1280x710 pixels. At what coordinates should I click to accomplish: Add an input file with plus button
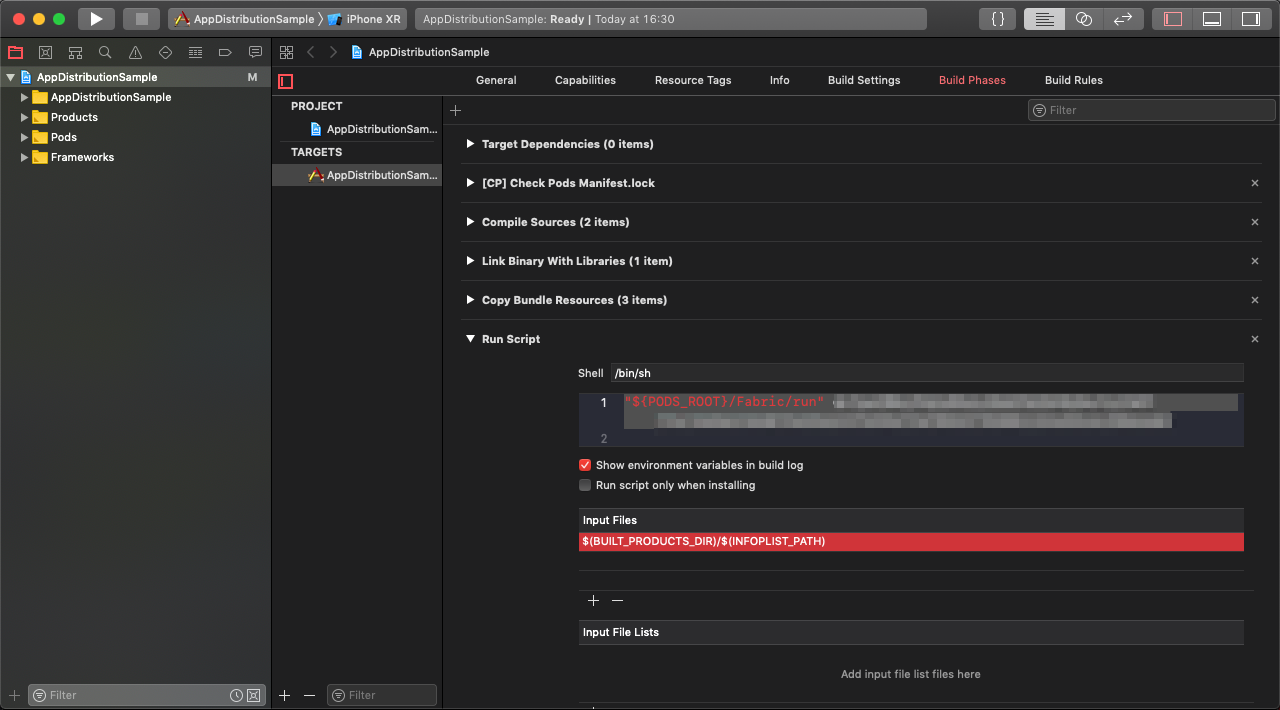point(593,600)
